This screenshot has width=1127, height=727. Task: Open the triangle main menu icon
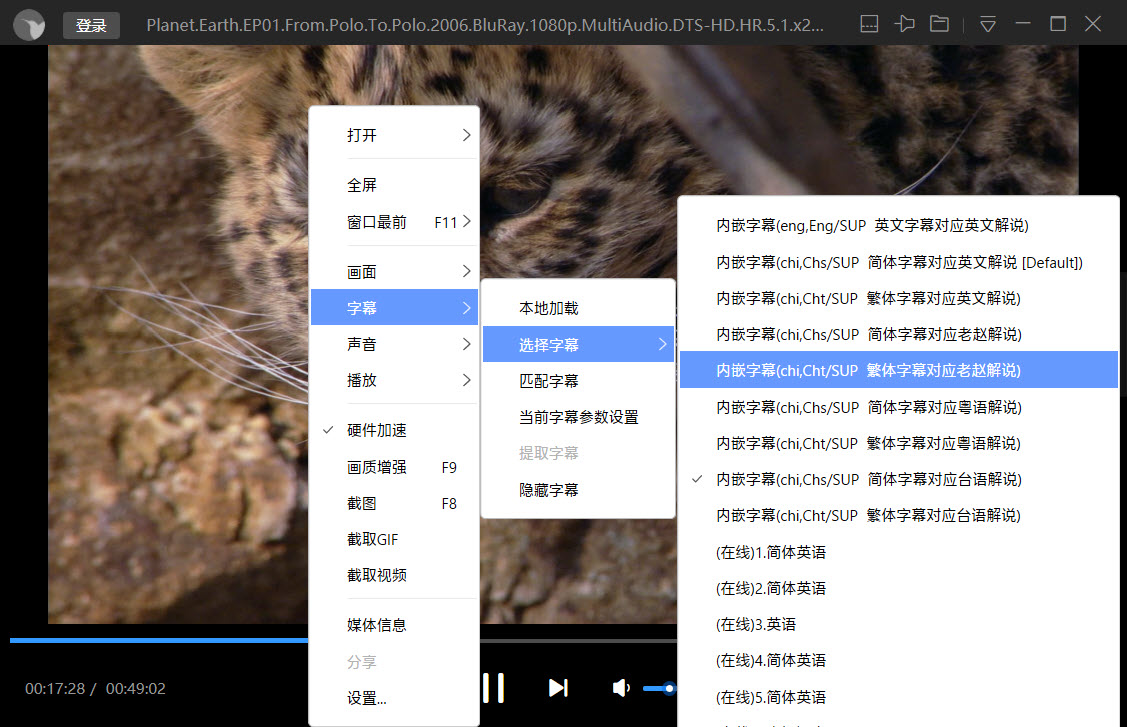coord(987,24)
